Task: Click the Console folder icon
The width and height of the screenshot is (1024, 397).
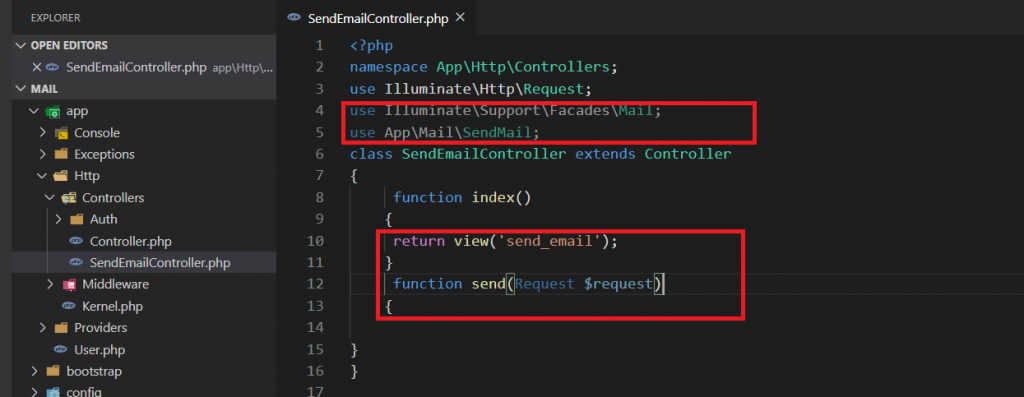Action: pos(61,133)
